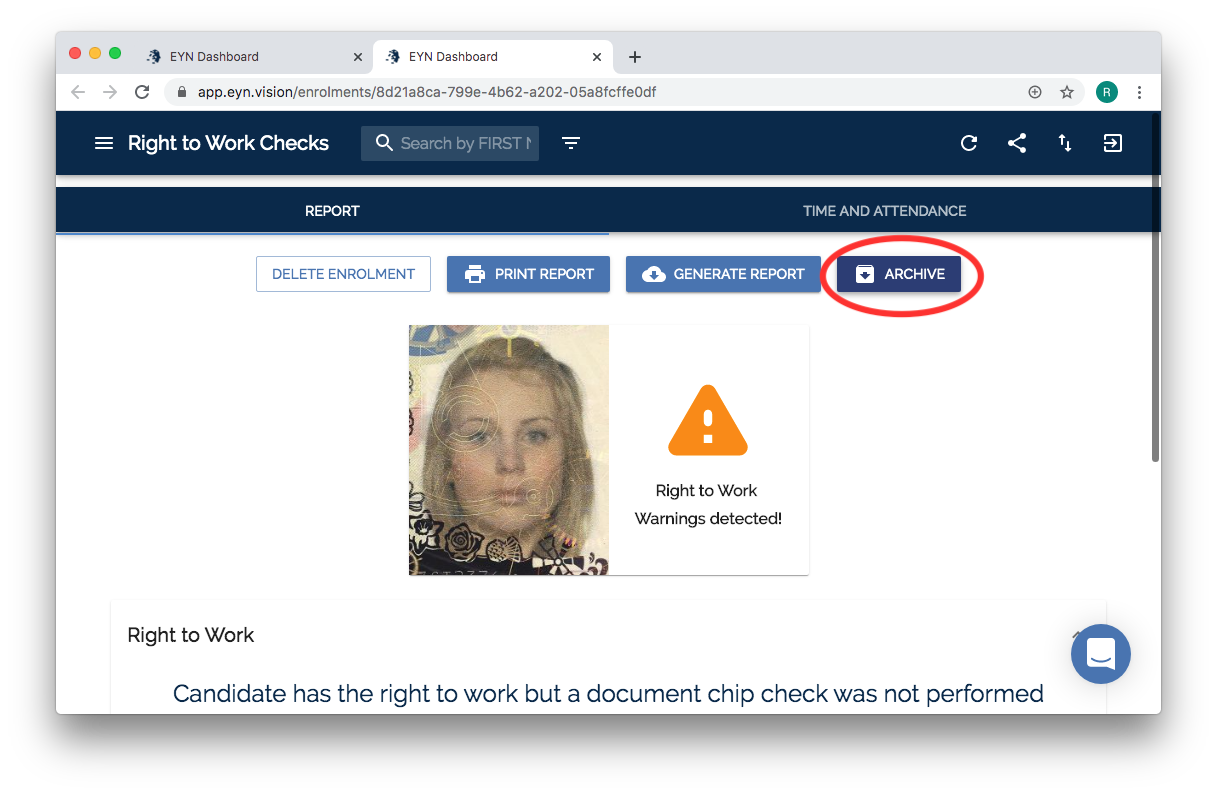Click the page vertical scrollbar
Viewport: 1217px width, 794px height.
(x=1155, y=290)
